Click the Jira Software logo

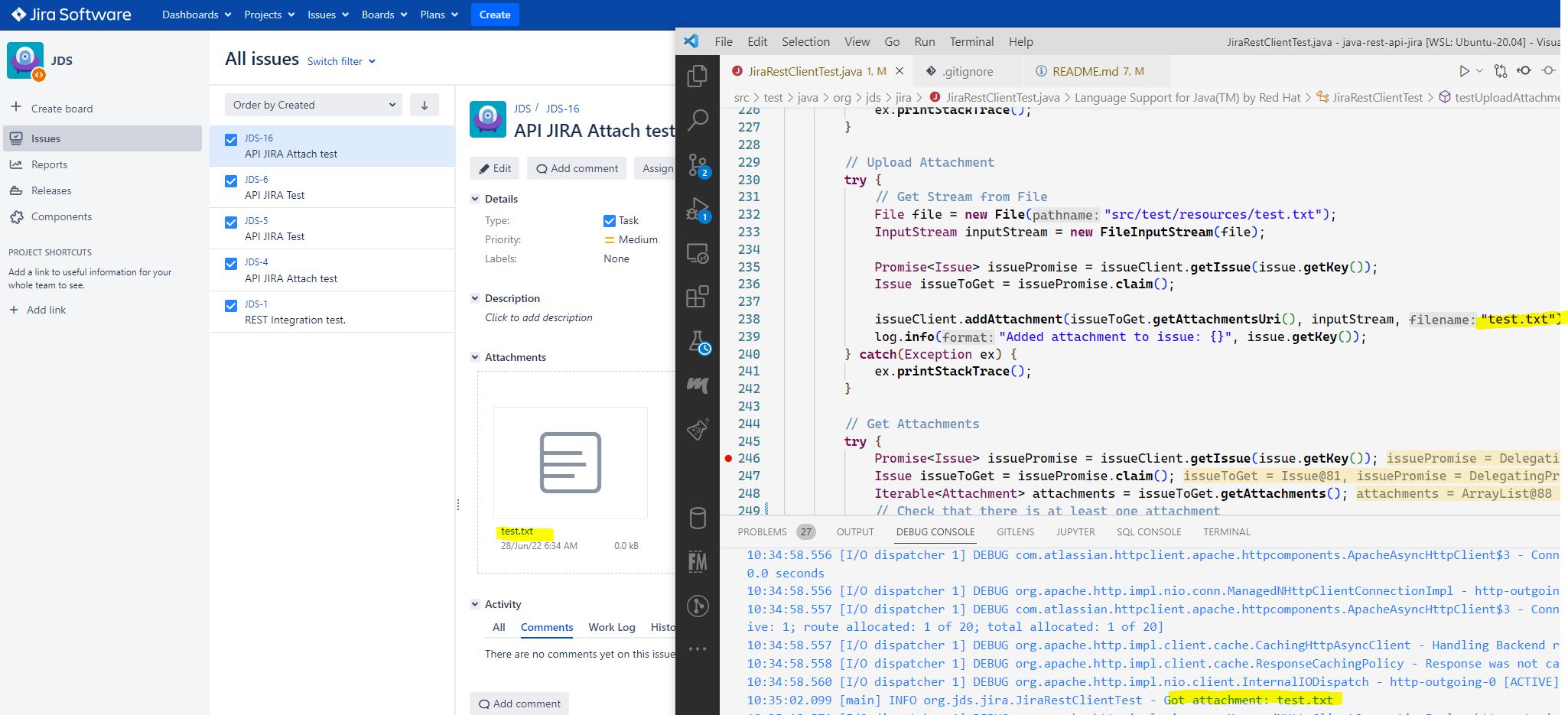[70, 15]
